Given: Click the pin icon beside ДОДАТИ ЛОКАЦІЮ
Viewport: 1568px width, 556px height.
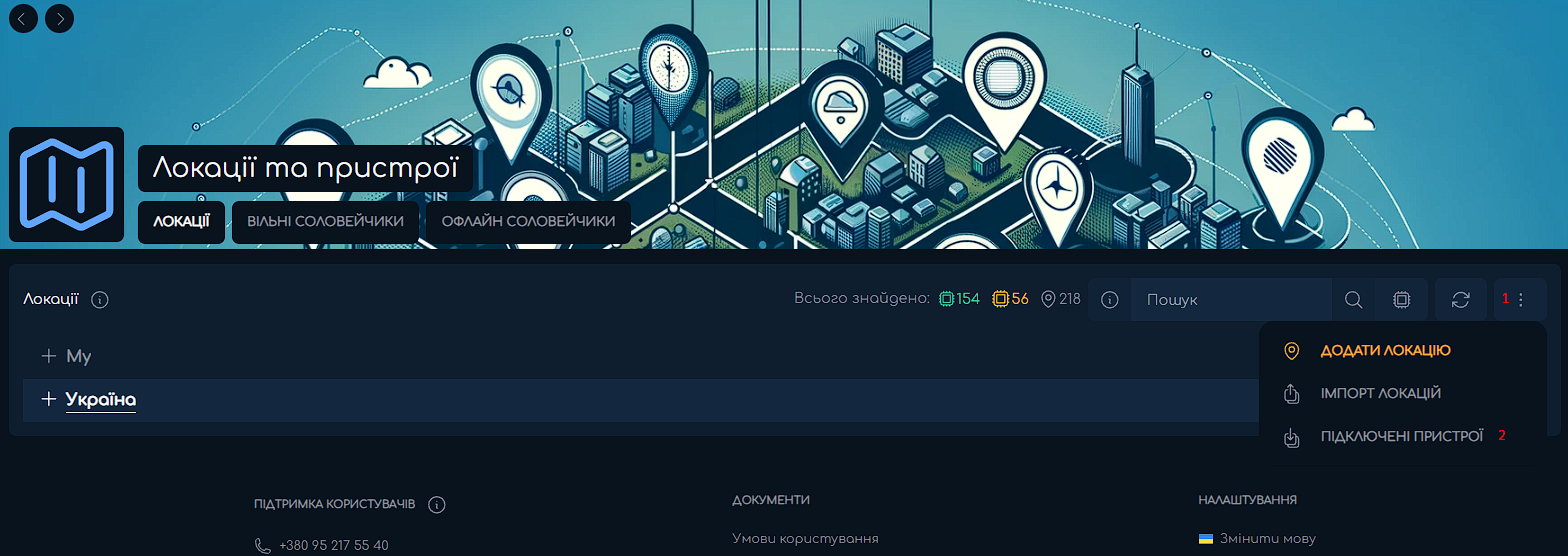Looking at the screenshot, I should [x=1291, y=351].
